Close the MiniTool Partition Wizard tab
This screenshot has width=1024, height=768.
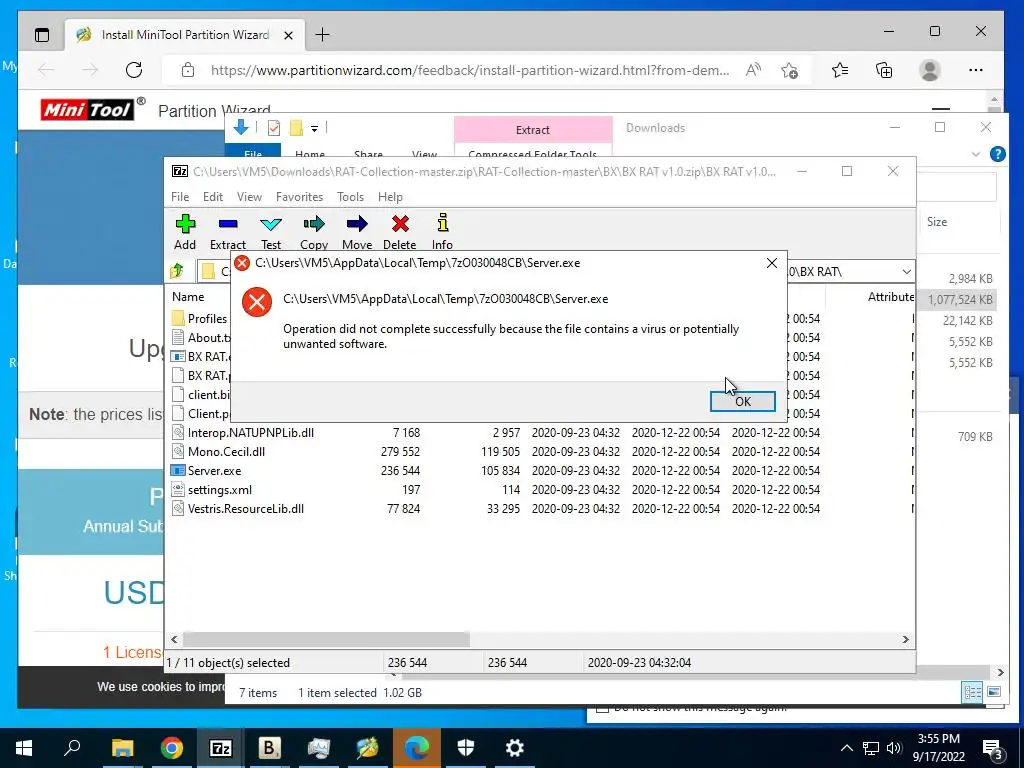[289, 35]
